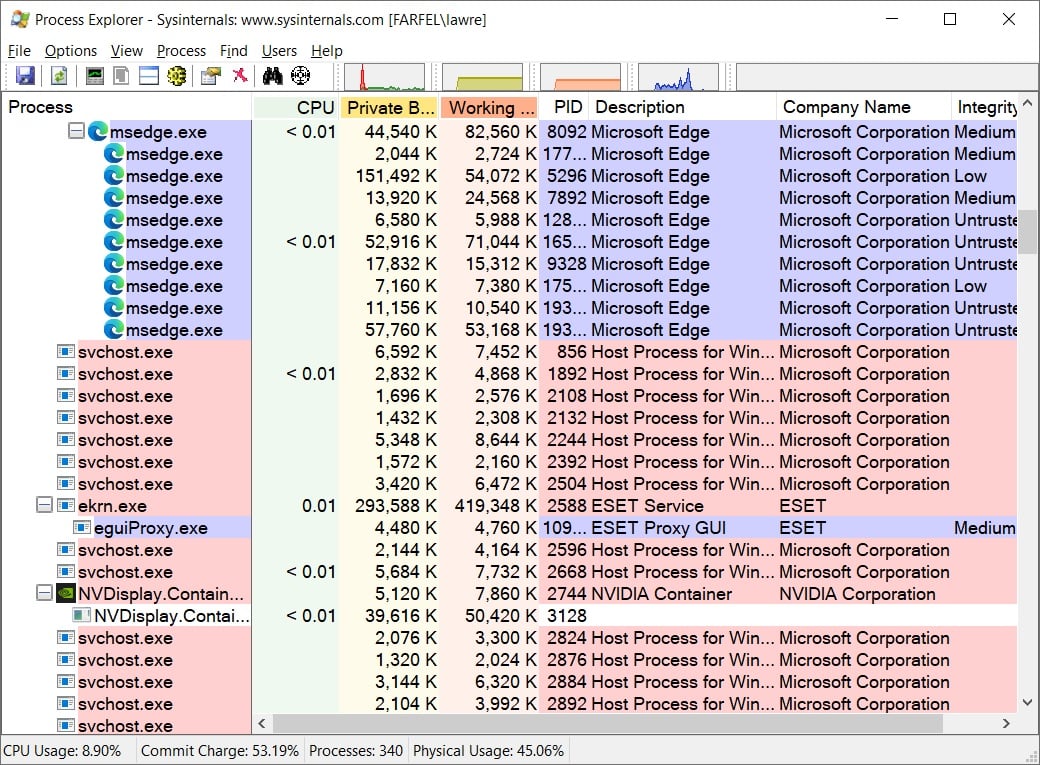Click Edge icon of msedge.exe PID 7892

pyautogui.click(x=114, y=198)
